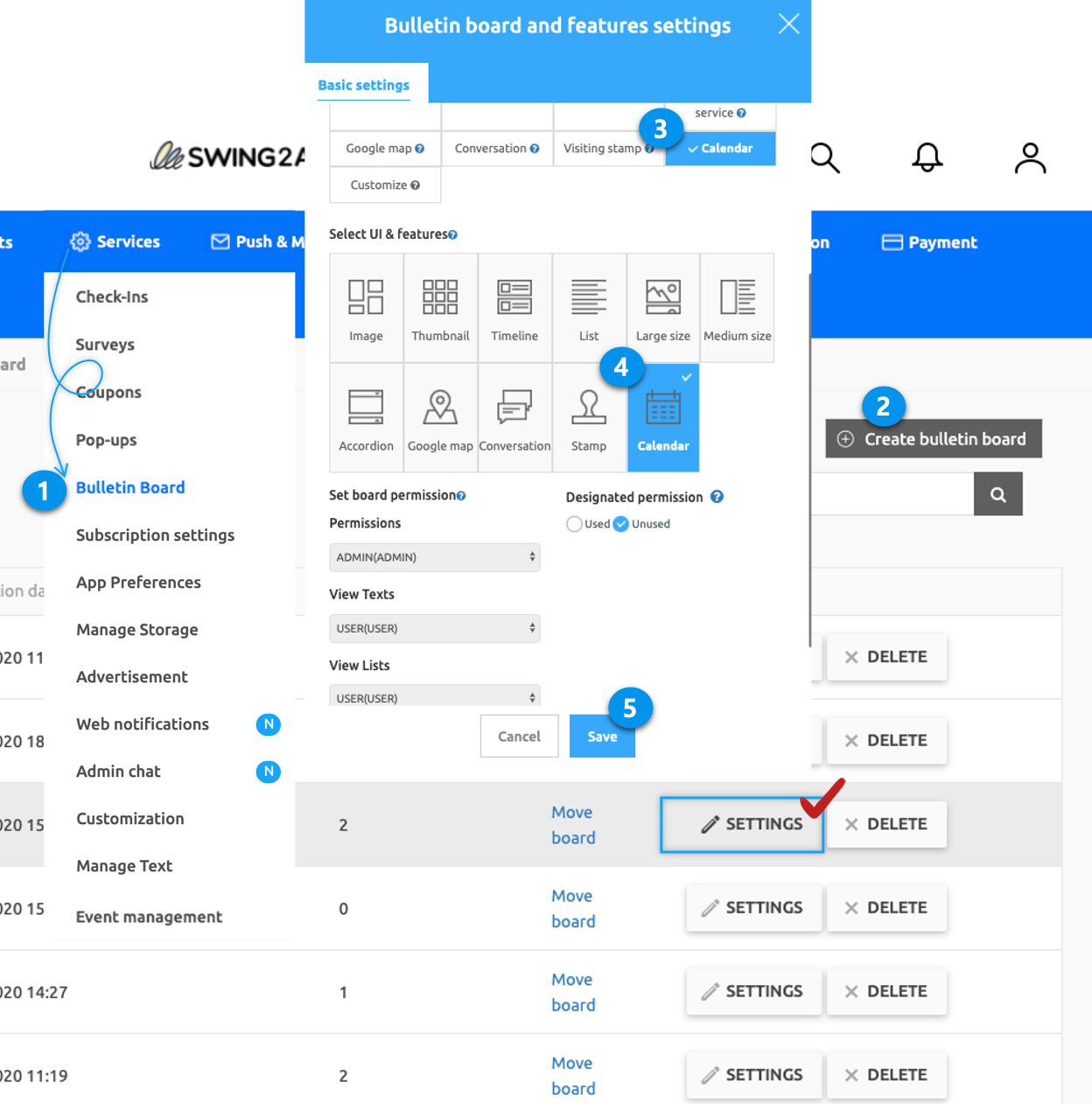Select the Used designated permission radio

click(574, 524)
